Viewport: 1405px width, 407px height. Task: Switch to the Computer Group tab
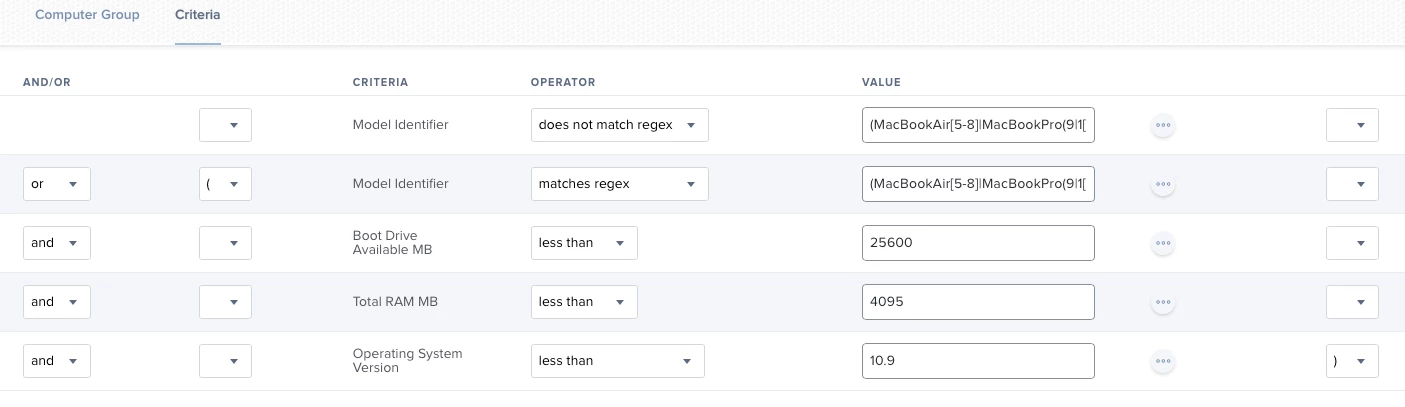point(87,16)
